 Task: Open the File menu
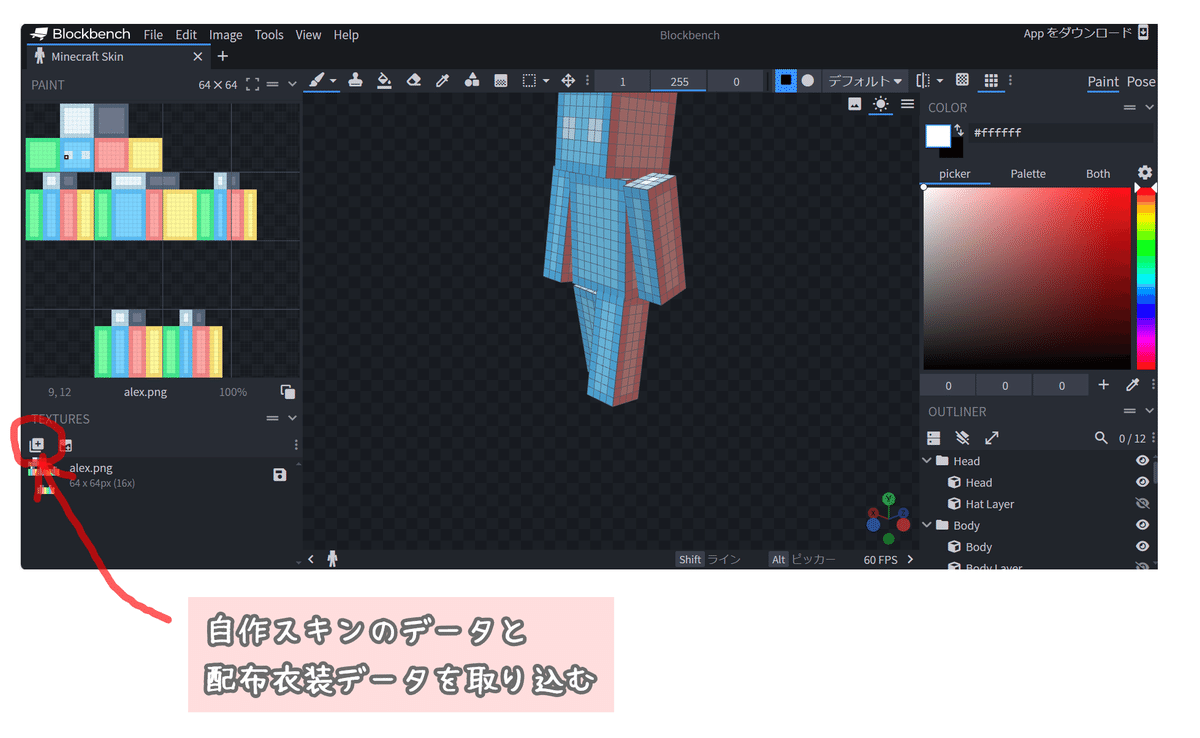pyautogui.click(x=153, y=35)
